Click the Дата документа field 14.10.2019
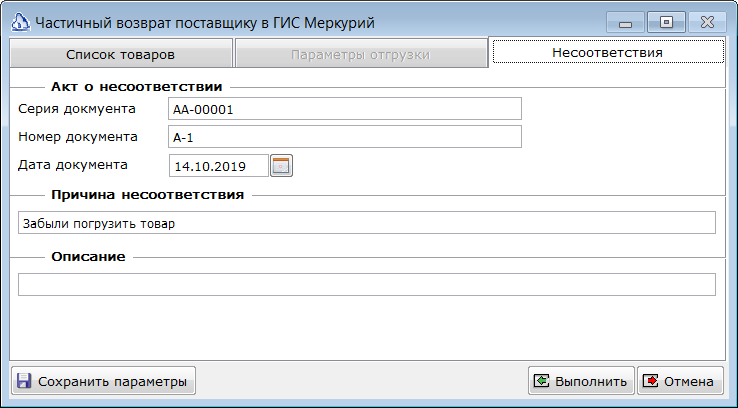Image resolution: width=738 pixels, height=408 pixels. 219,166
